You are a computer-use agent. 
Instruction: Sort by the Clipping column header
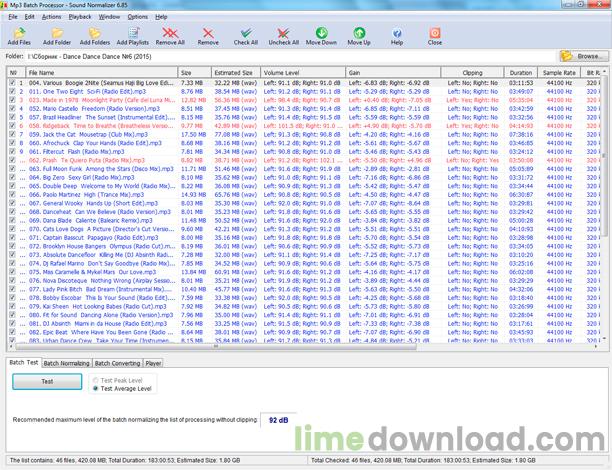(x=472, y=73)
